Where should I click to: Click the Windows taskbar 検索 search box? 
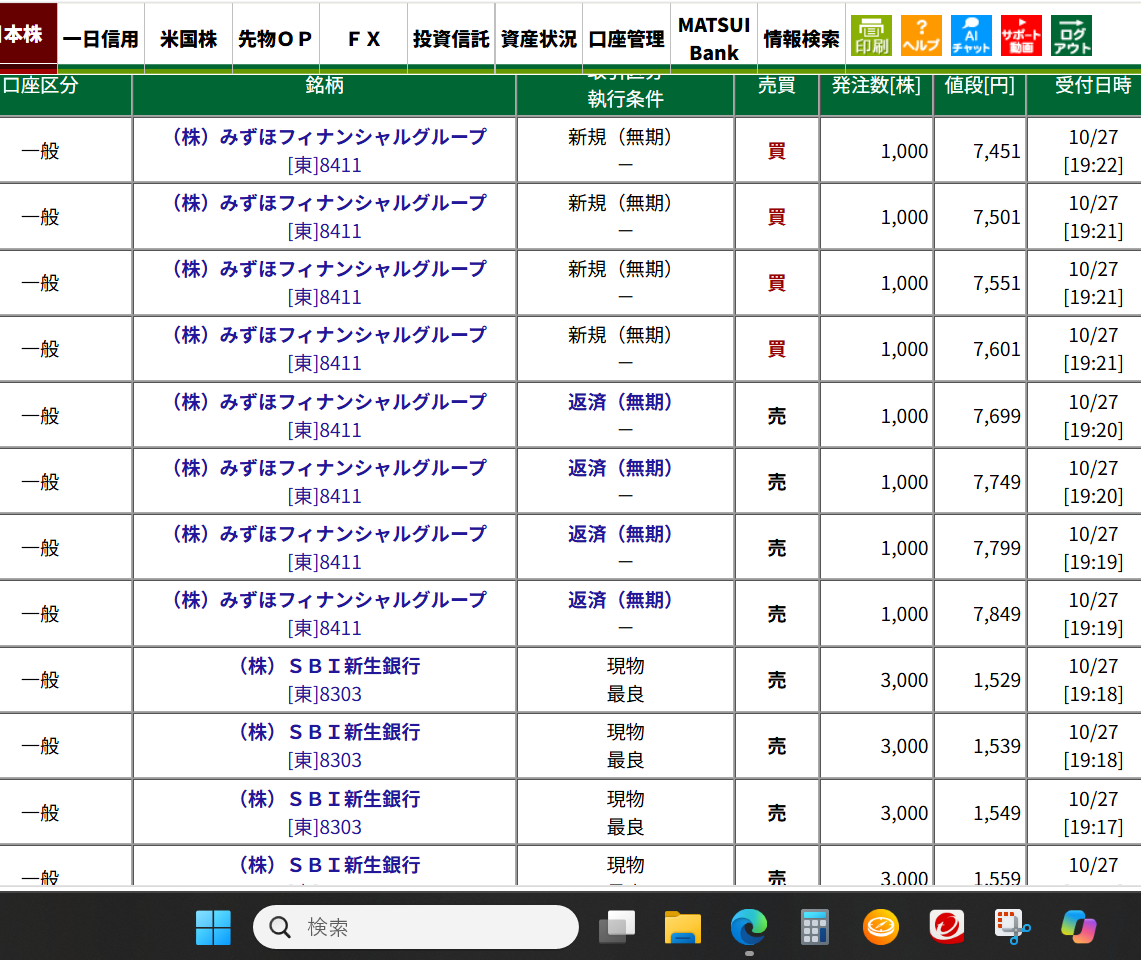pos(416,927)
